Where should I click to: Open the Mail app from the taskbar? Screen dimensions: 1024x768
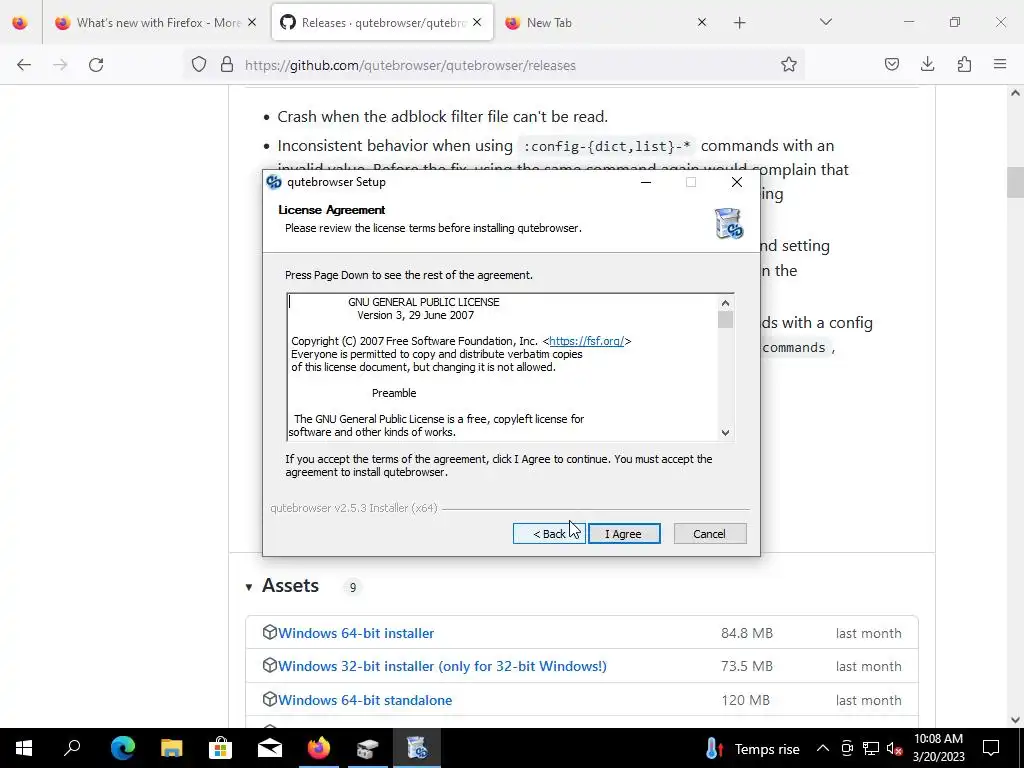(x=269, y=748)
